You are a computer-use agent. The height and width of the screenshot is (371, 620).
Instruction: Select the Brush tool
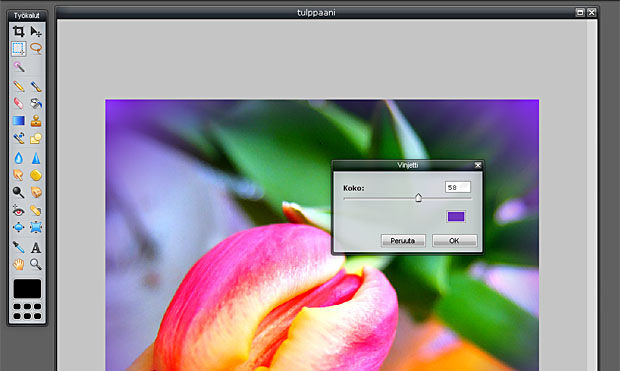point(36,86)
